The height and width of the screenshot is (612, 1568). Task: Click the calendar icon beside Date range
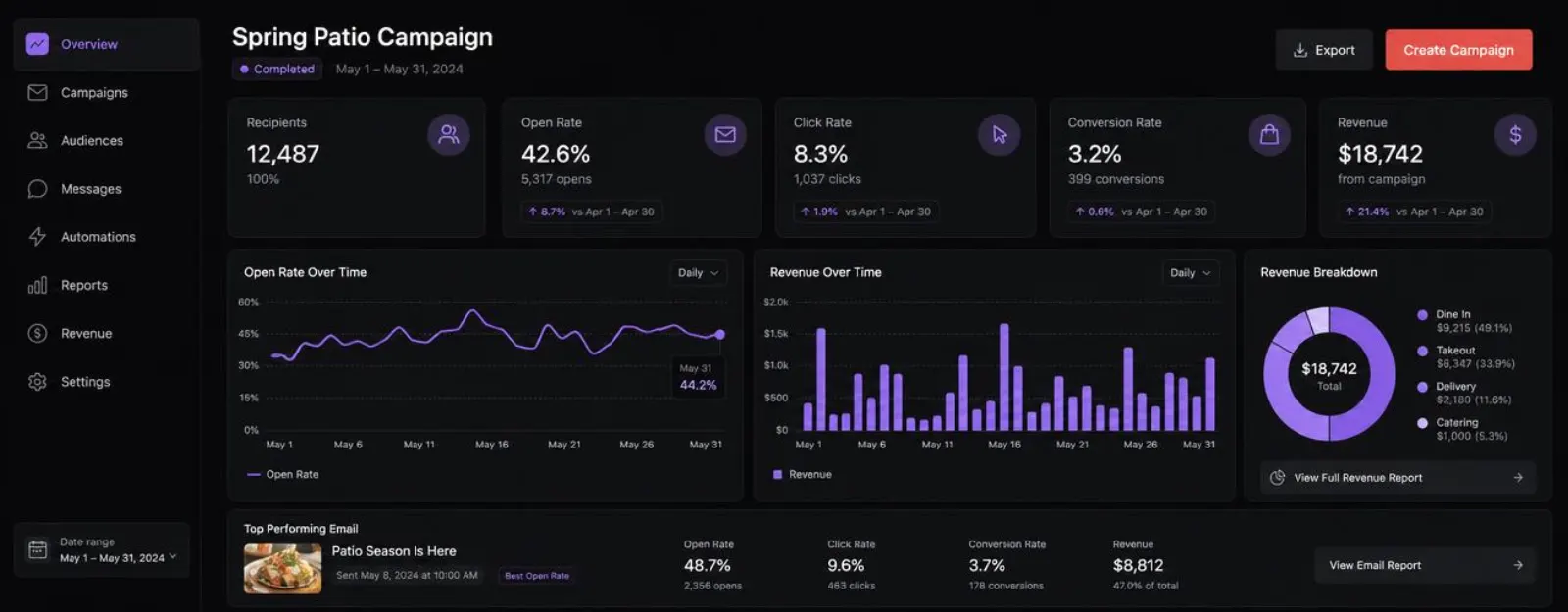[x=37, y=549]
